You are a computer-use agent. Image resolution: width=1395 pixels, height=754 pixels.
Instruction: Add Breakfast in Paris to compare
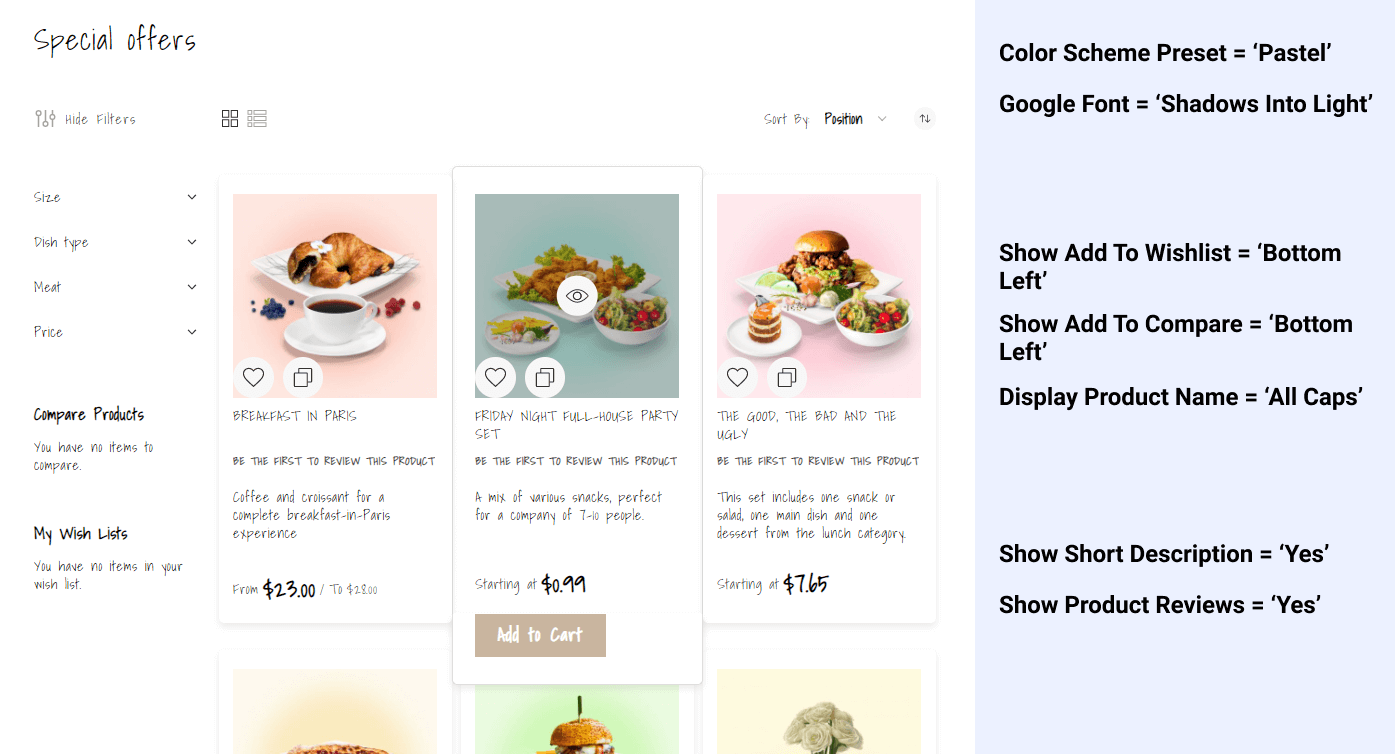[303, 377]
